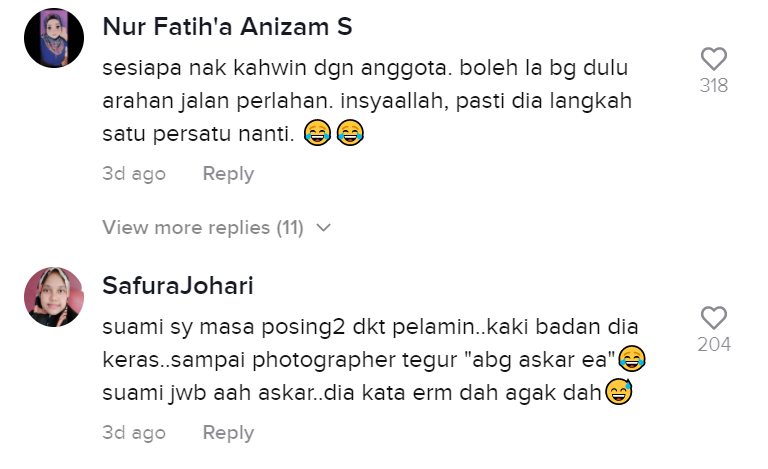
Task: Click the first laughing emoji after "persatu nanti."
Action: (x=317, y=133)
